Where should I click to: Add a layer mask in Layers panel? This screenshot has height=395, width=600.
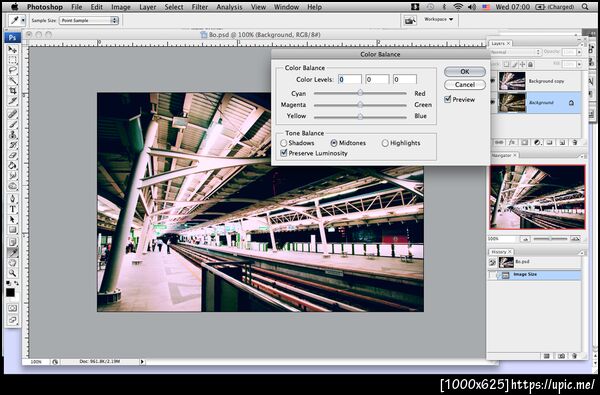tap(525, 142)
